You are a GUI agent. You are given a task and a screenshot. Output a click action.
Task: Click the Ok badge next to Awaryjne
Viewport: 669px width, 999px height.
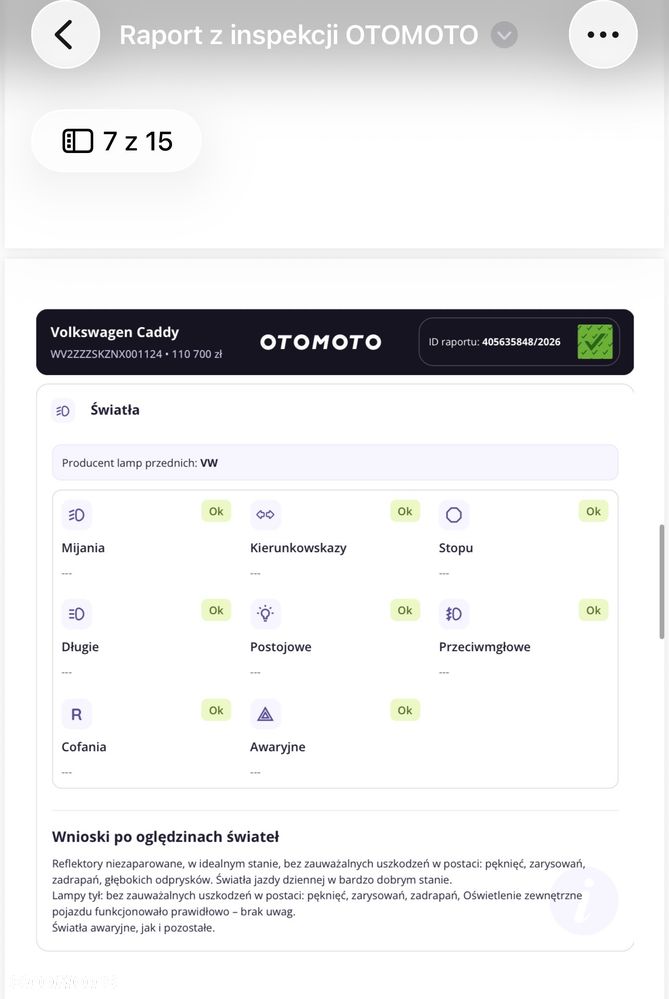(x=405, y=710)
